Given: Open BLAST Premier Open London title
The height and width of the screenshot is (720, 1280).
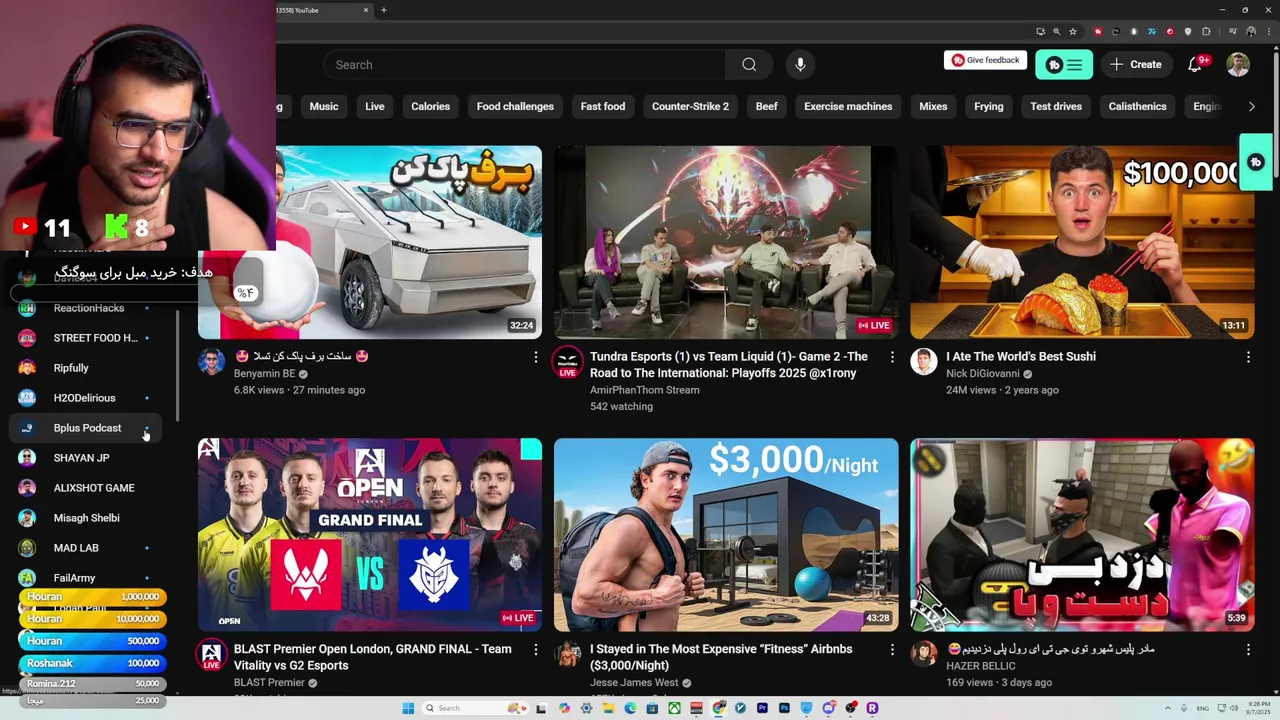Looking at the screenshot, I should (373, 657).
